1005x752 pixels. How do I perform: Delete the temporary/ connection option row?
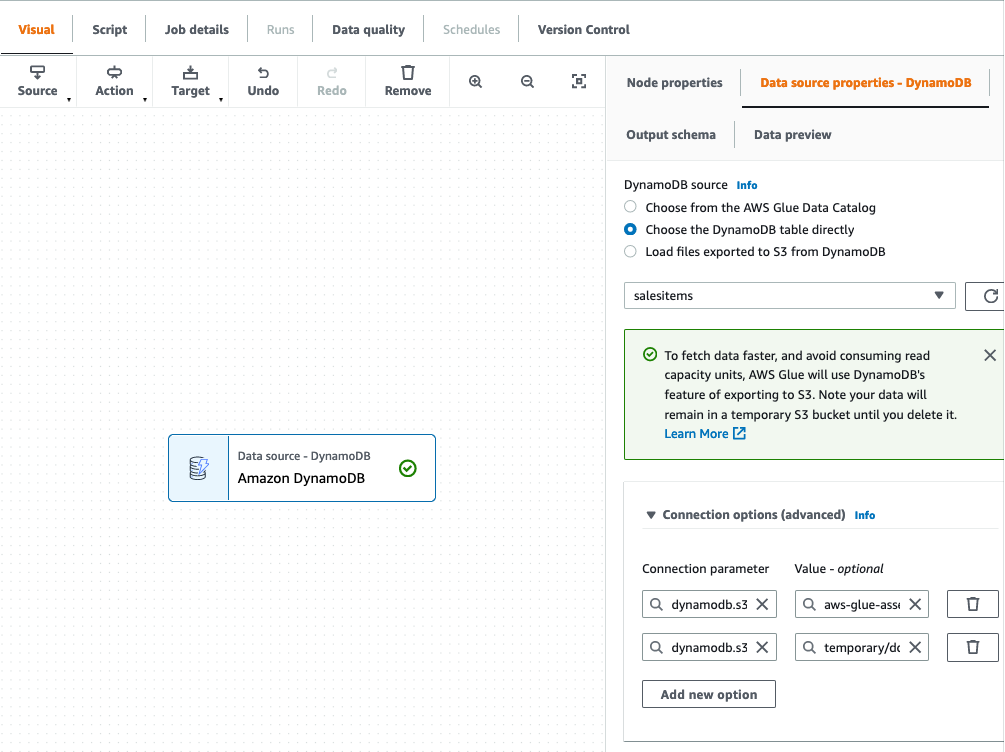972,648
